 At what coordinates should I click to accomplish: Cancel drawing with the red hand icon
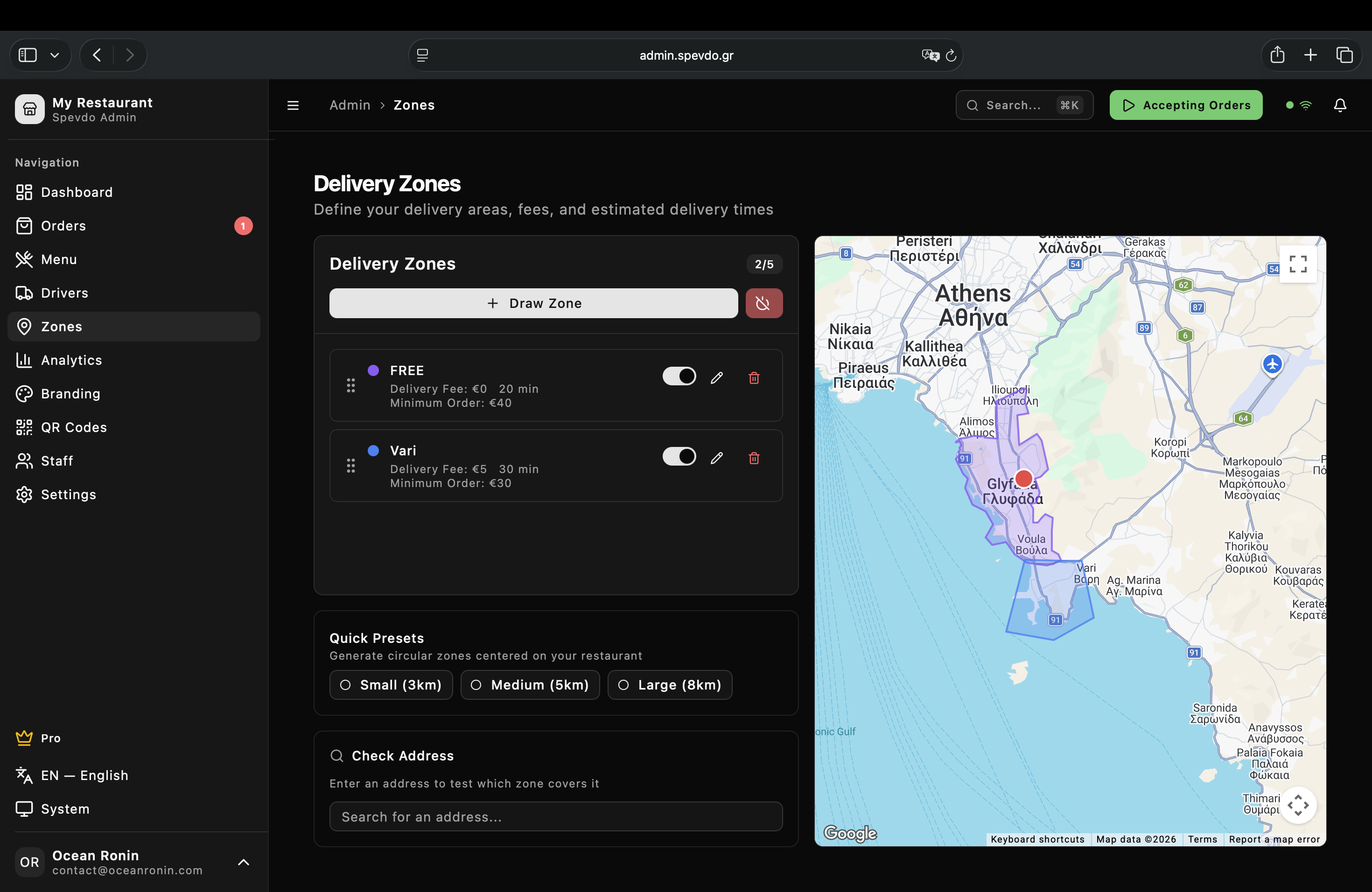[764, 303]
